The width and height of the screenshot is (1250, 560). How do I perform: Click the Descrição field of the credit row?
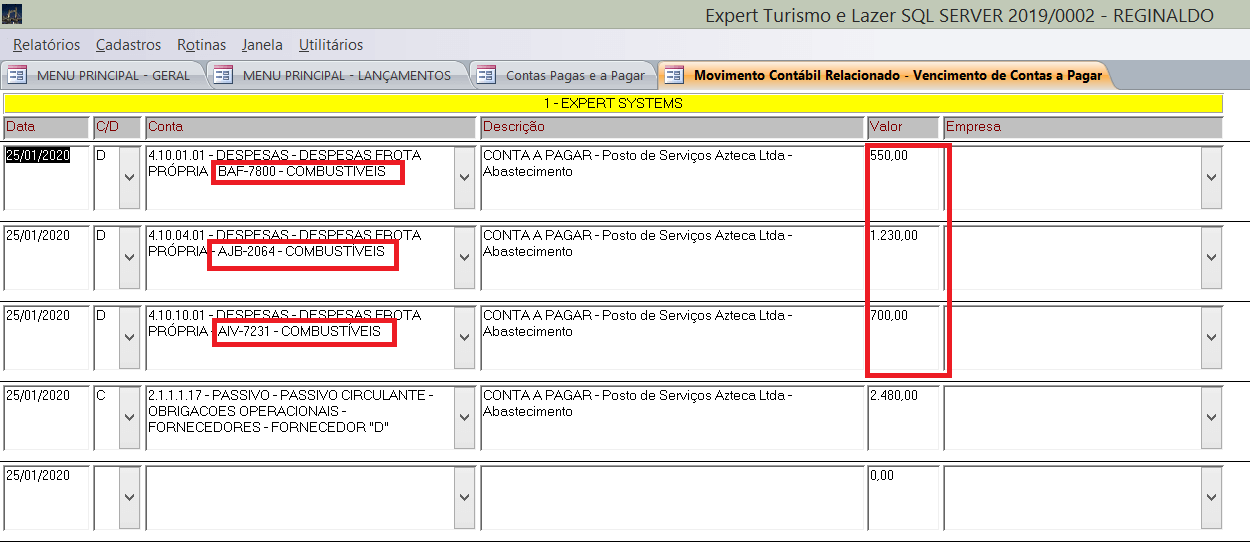tap(672, 417)
